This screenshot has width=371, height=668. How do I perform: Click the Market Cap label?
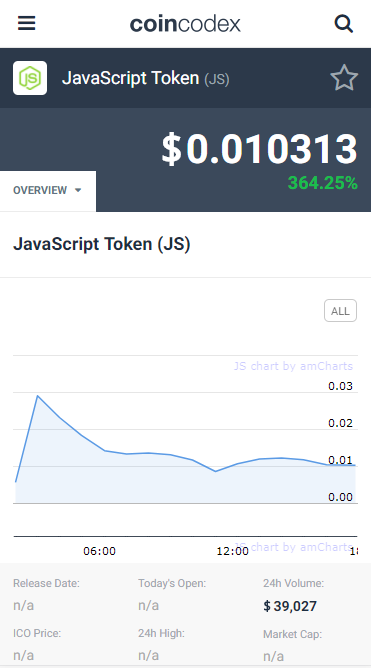coord(293,634)
